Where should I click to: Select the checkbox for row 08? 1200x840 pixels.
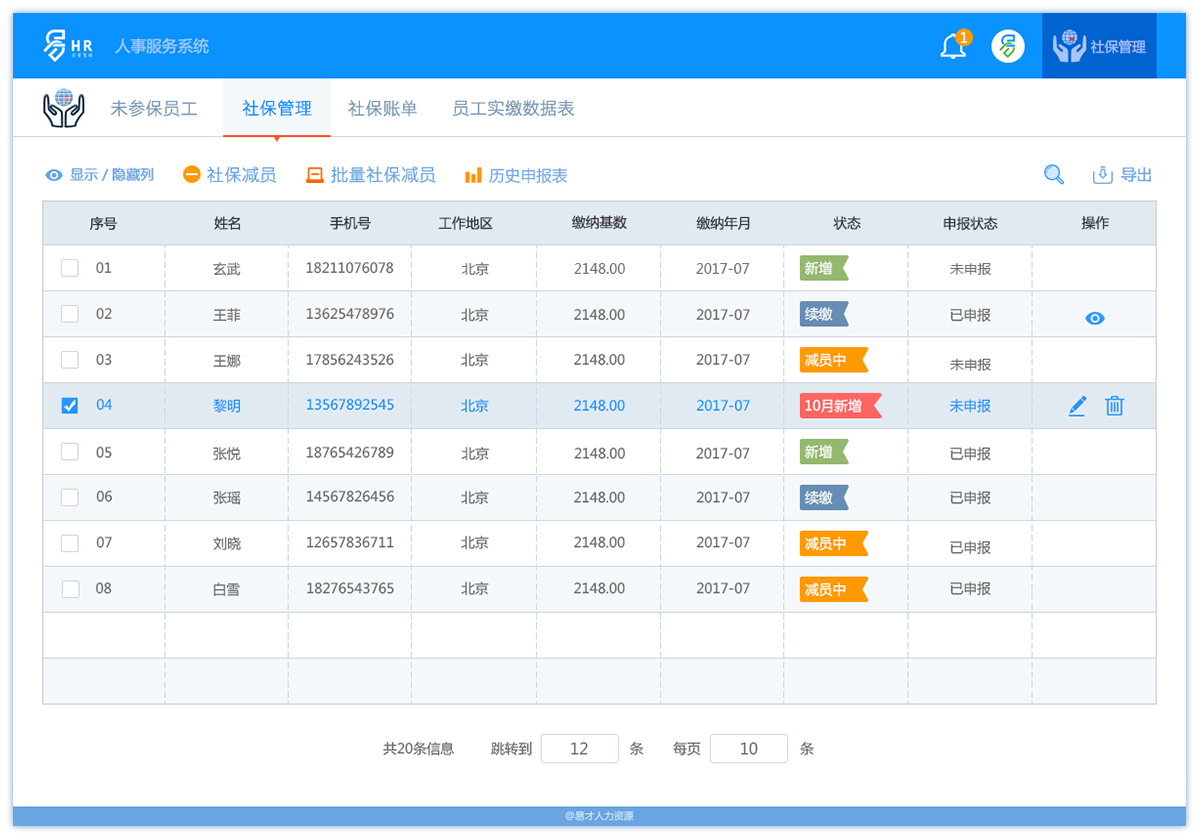click(x=70, y=589)
